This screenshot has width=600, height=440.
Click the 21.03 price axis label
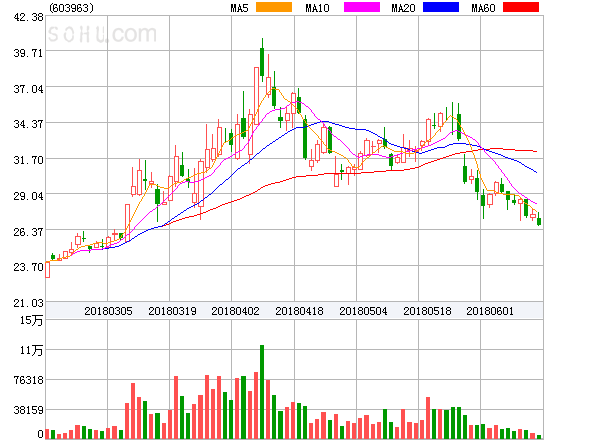click(28, 303)
